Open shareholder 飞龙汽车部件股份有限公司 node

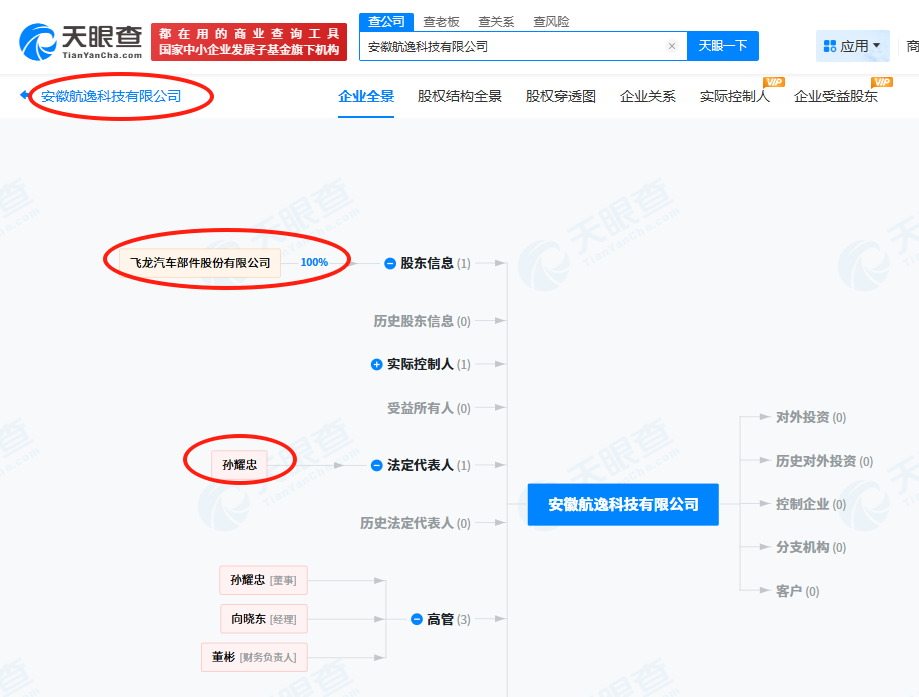[200, 263]
